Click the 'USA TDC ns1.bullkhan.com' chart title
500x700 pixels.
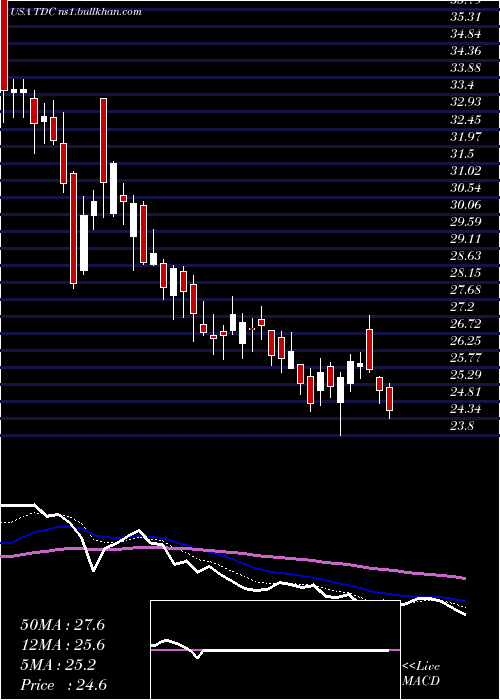point(75,12)
